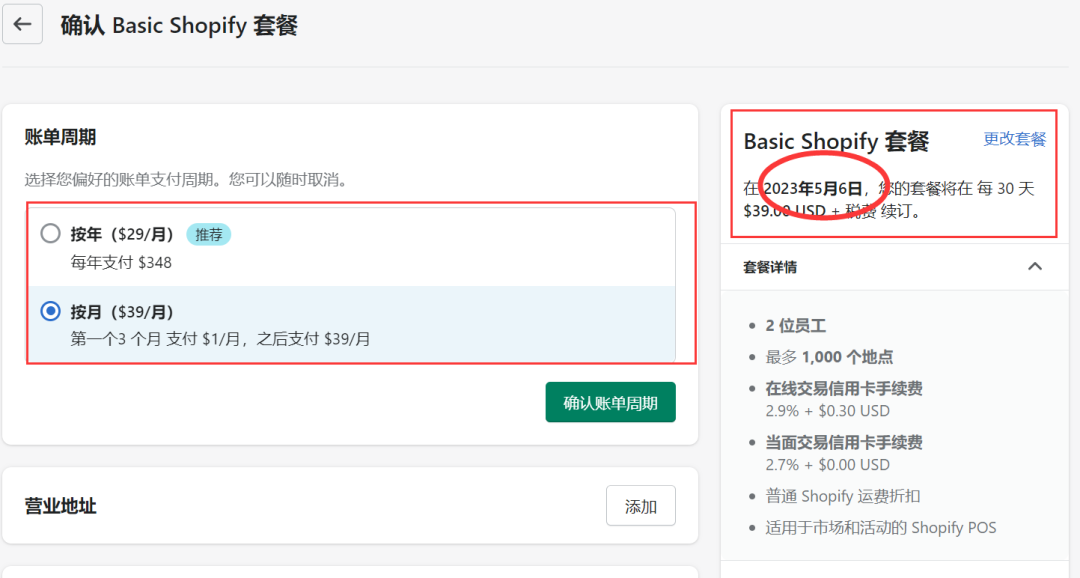Toggle the 套餐详情 section header
The image size is (1080, 578).
(894, 267)
